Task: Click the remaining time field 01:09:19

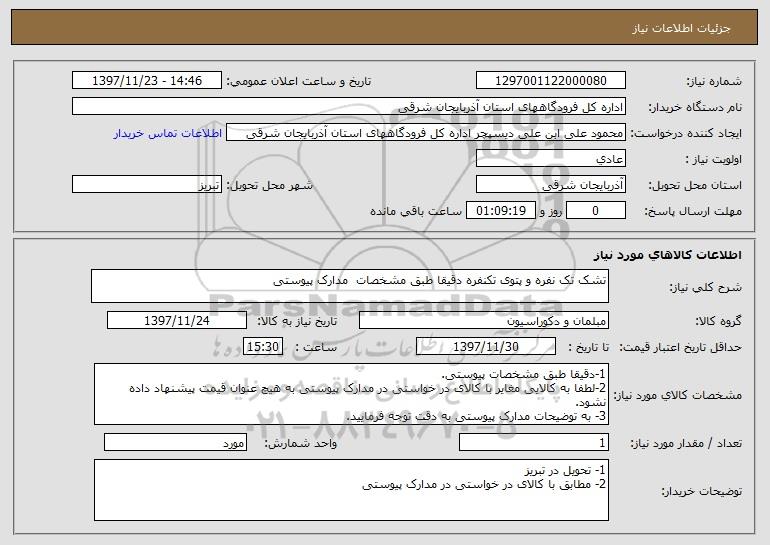Action: pyautogui.click(x=500, y=211)
